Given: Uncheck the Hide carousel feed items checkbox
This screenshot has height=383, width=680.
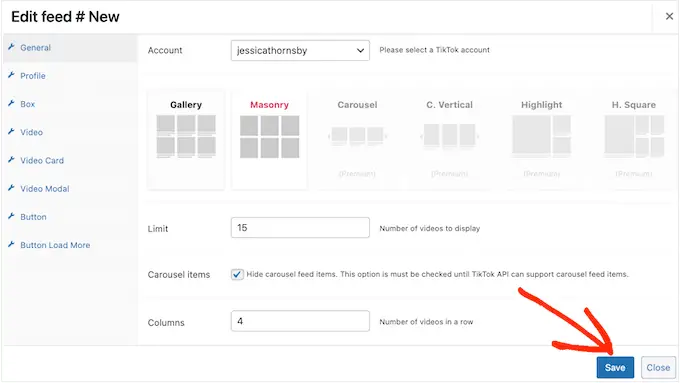Looking at the screenshot, I should tap(237, 275).
